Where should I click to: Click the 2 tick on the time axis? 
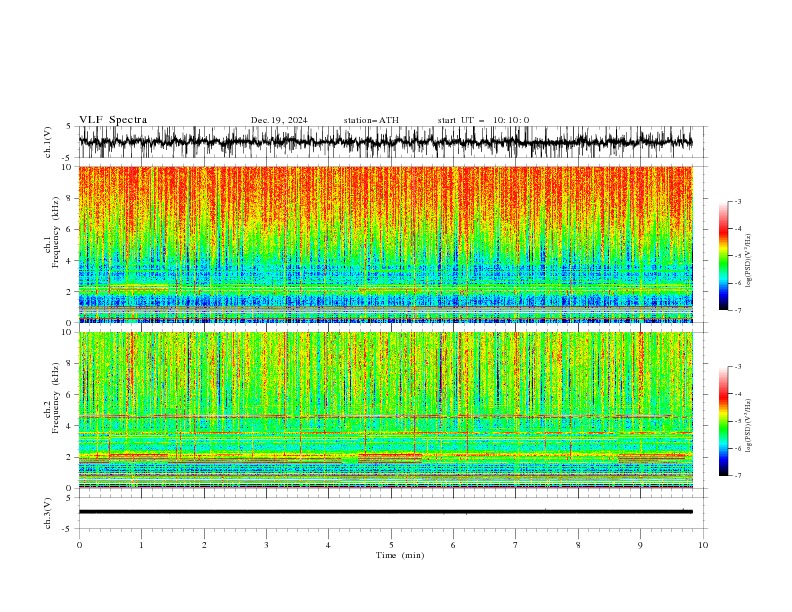coord(204,545)
